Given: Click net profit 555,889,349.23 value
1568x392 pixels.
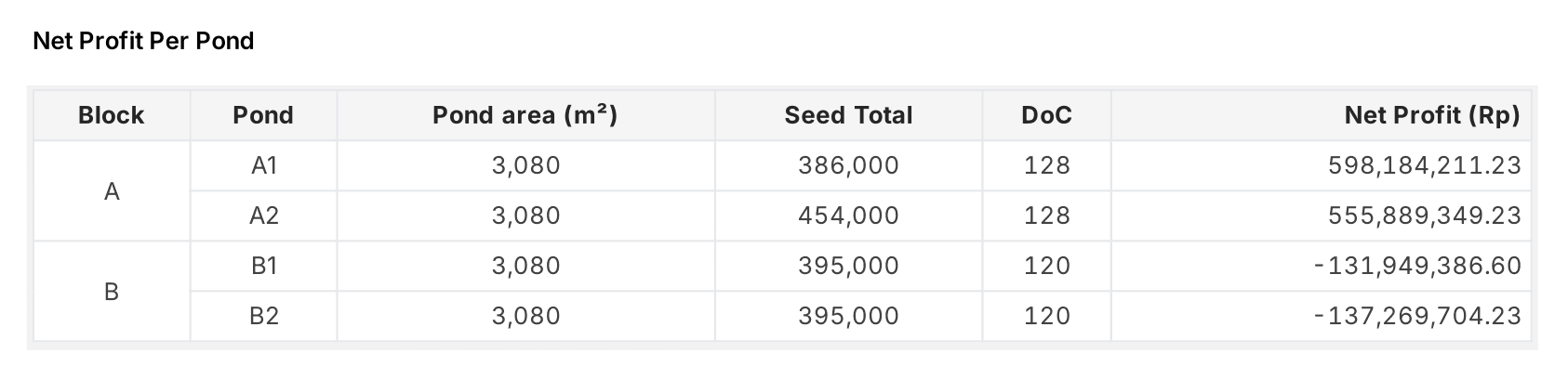Looking at the screenshot, I should pyautogui.click(x=1424, y=216).
